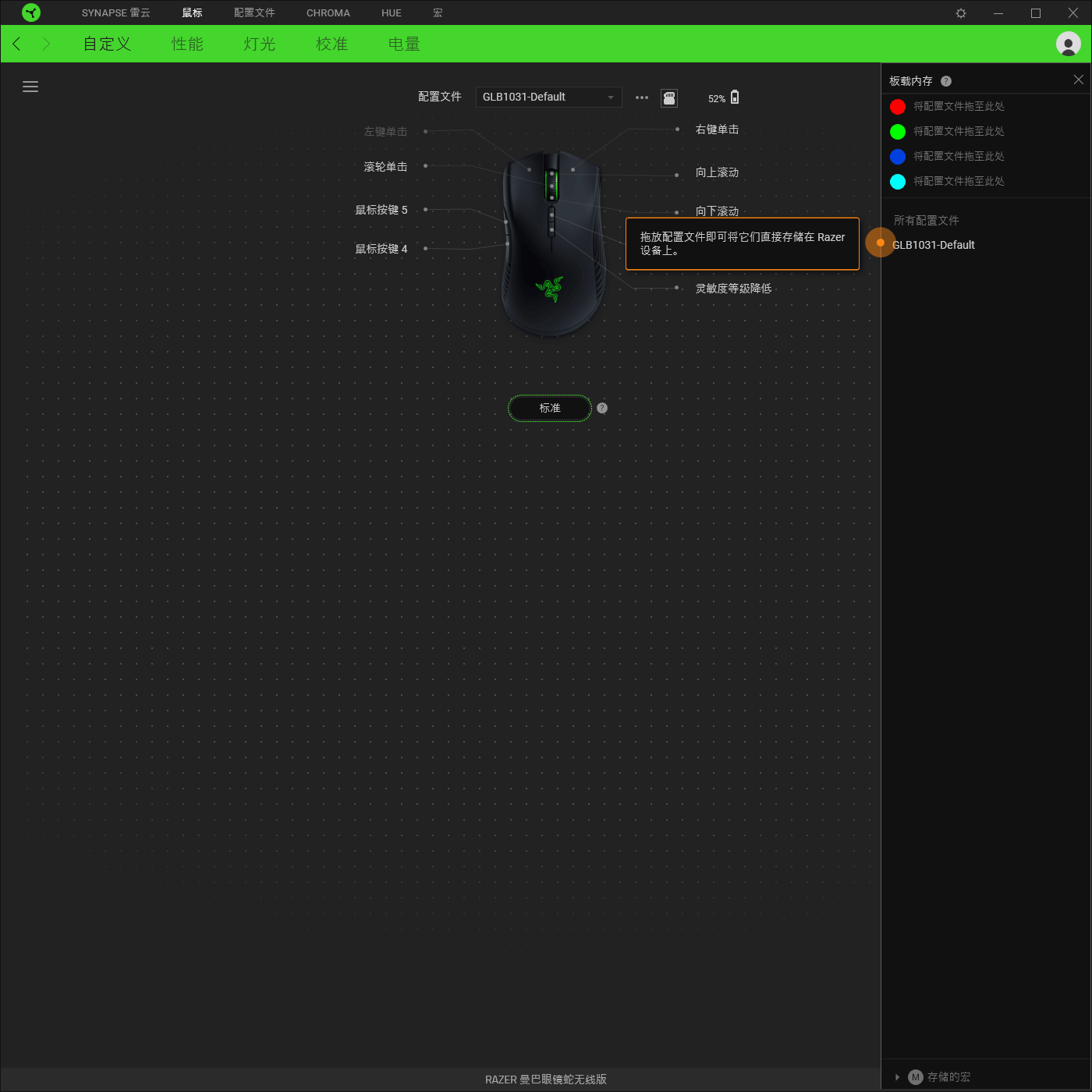The width and height of the screenshot is (1092, 1092).
Task: Open the SYNAPSE 雷云 tab
Action: pyautogui.click(x=115, y=13)
